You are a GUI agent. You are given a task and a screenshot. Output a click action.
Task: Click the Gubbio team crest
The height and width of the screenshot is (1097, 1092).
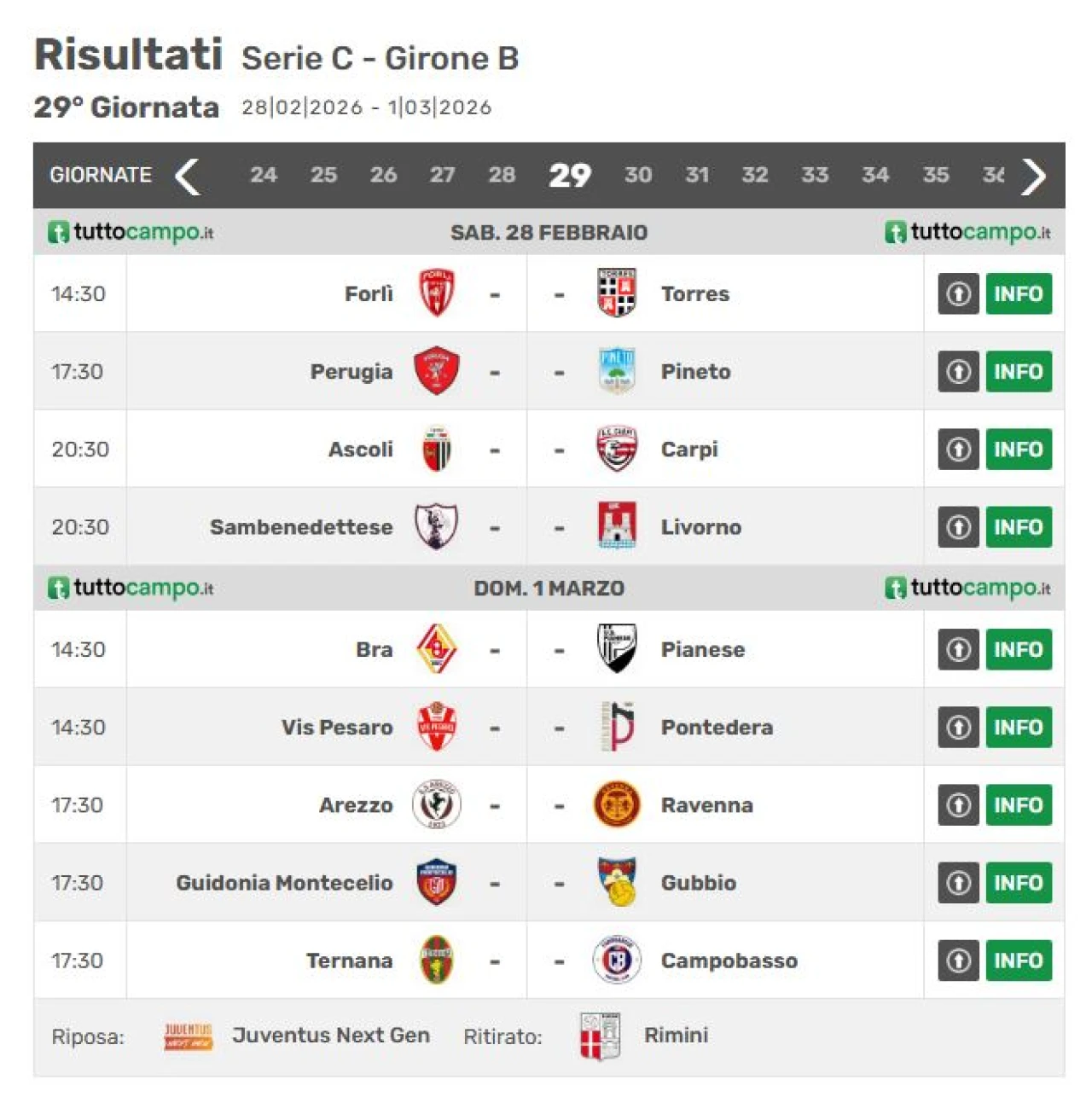617,882
